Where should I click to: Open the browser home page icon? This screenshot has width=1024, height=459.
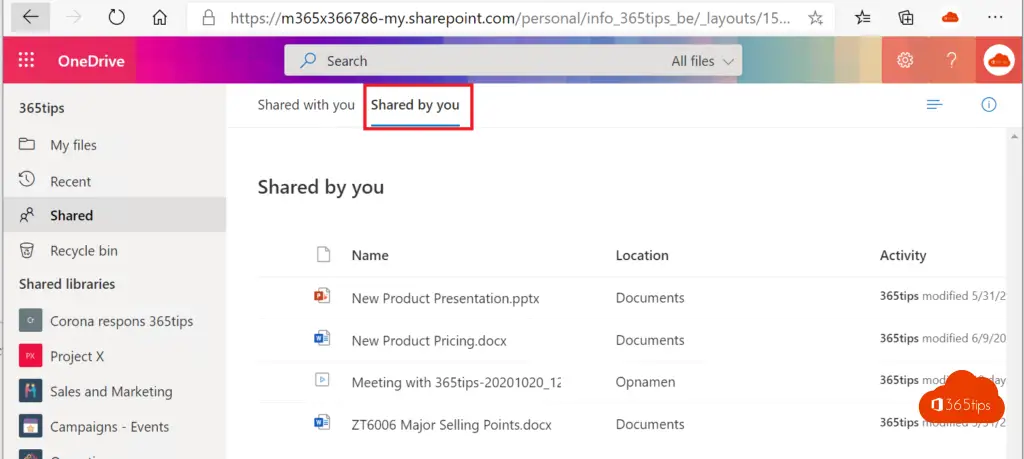tap(159, 18)
